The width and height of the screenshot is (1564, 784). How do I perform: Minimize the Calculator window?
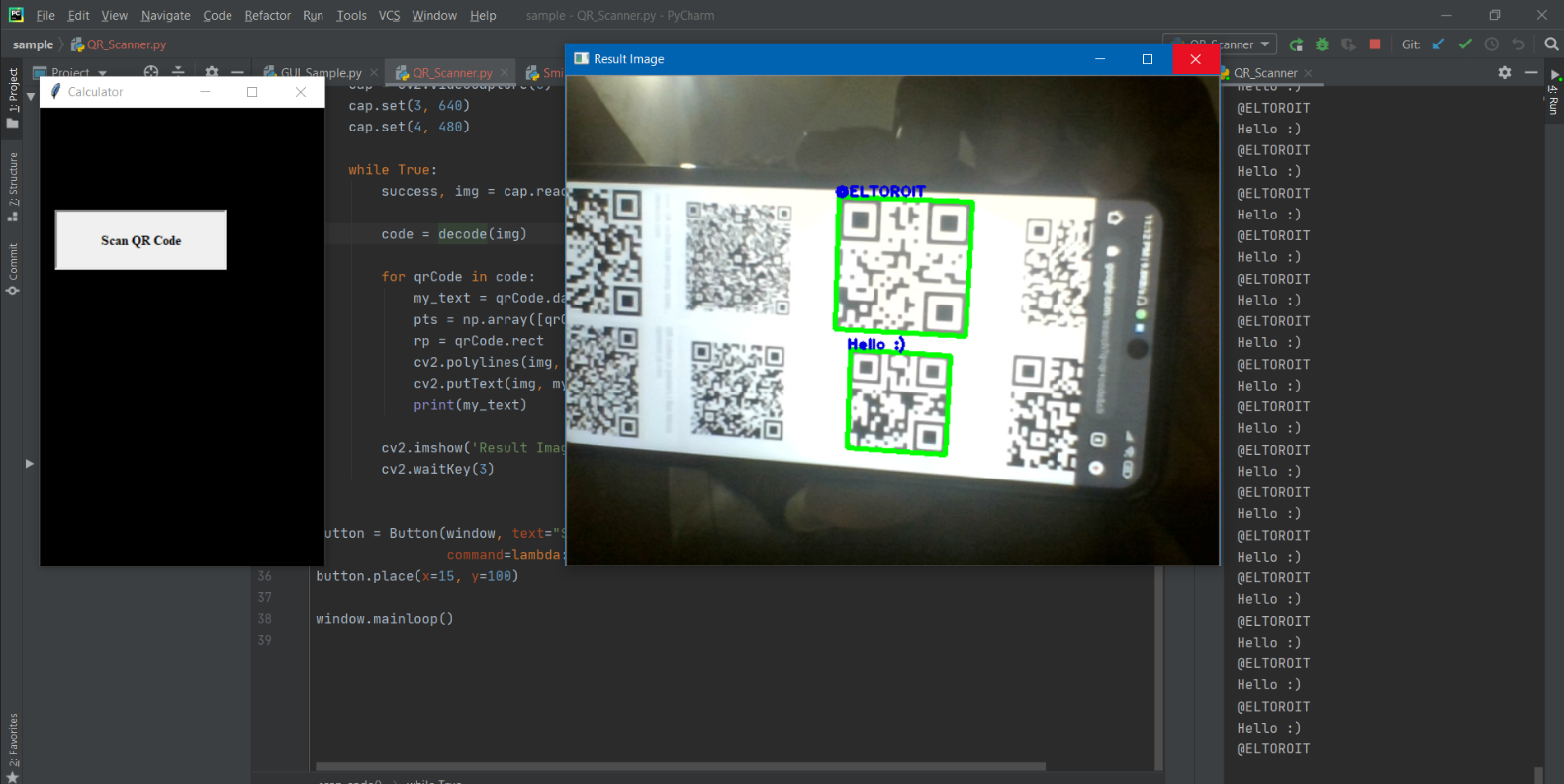(x=206, y=92)
